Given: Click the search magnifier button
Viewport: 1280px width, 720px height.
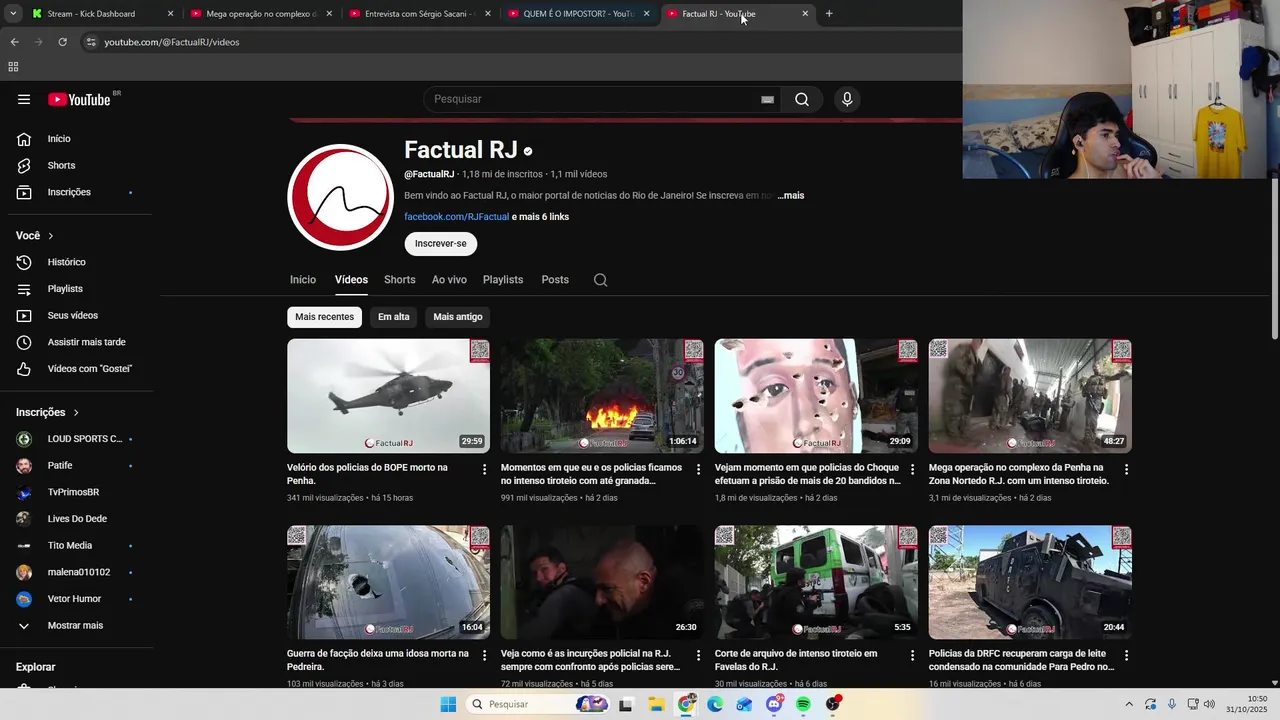Looking at the screenshot, I should coord(802,99).
